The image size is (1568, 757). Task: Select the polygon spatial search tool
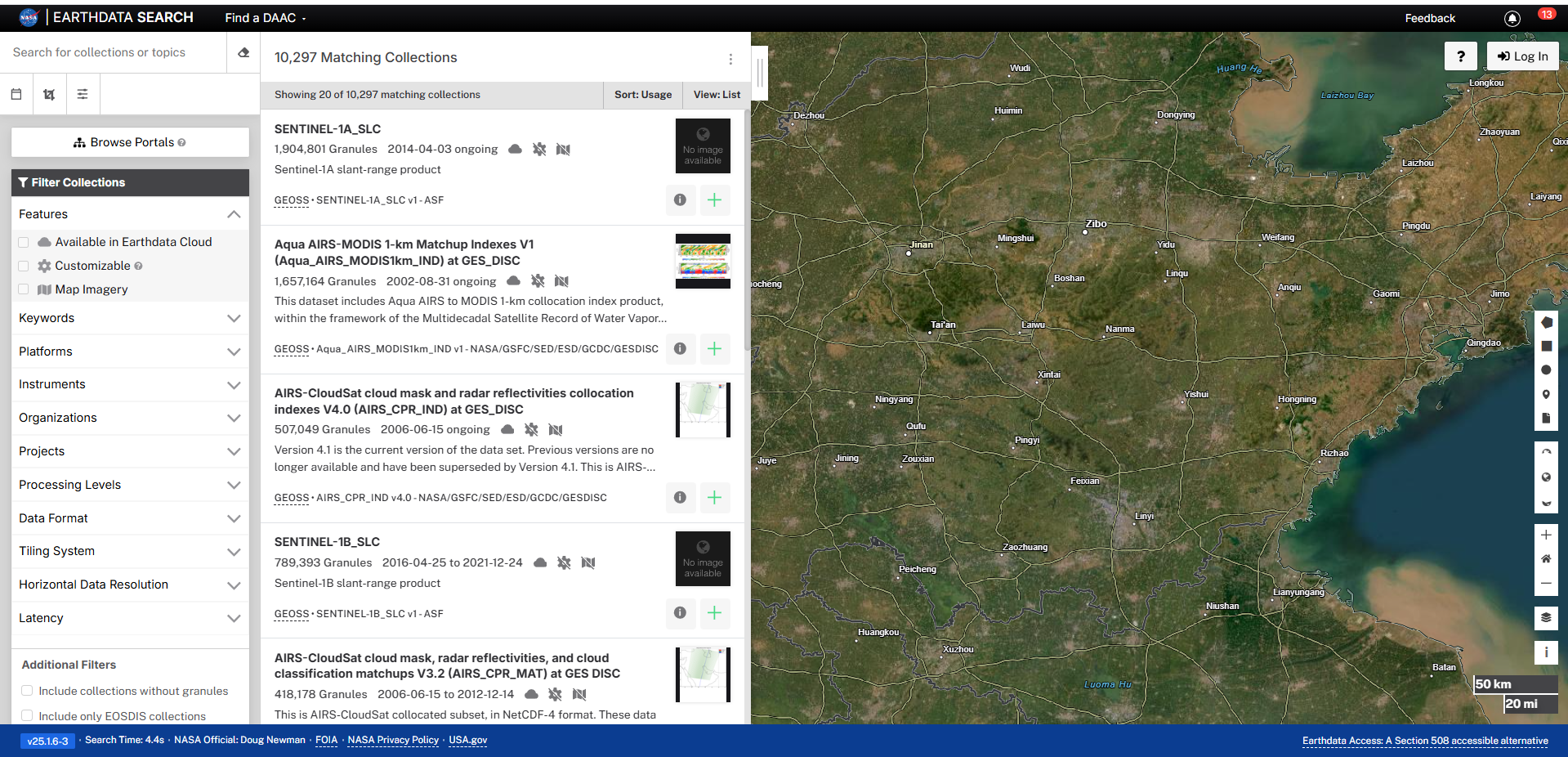[1546, 323]
